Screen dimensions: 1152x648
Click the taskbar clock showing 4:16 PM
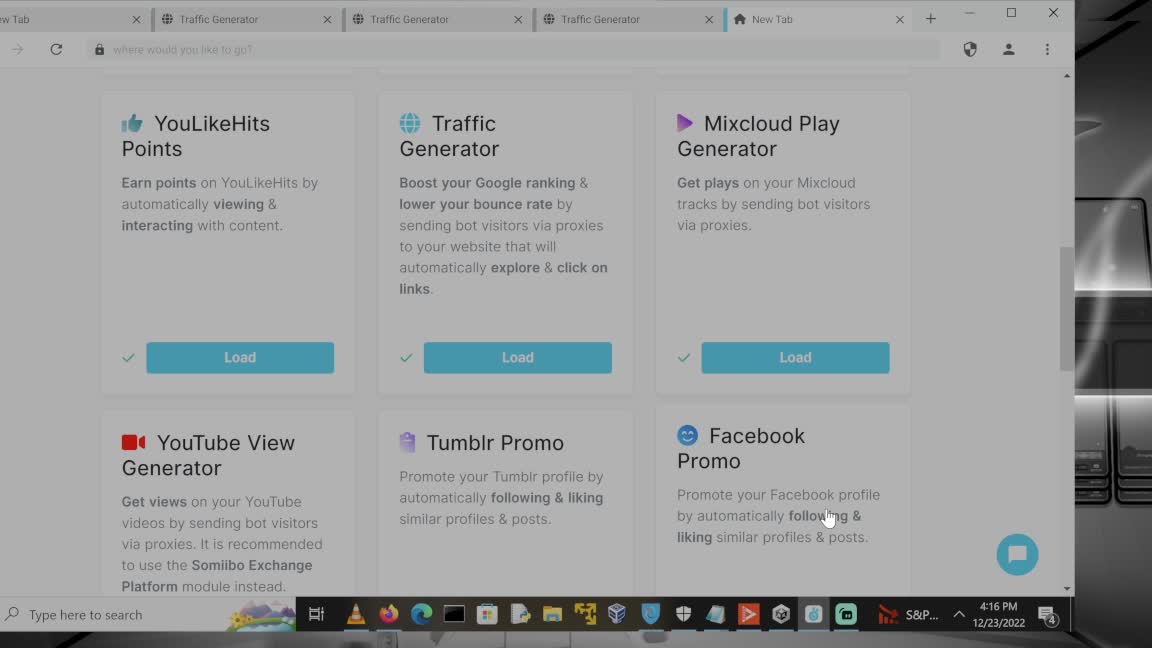pyautogui.click(x=998, y=614)
